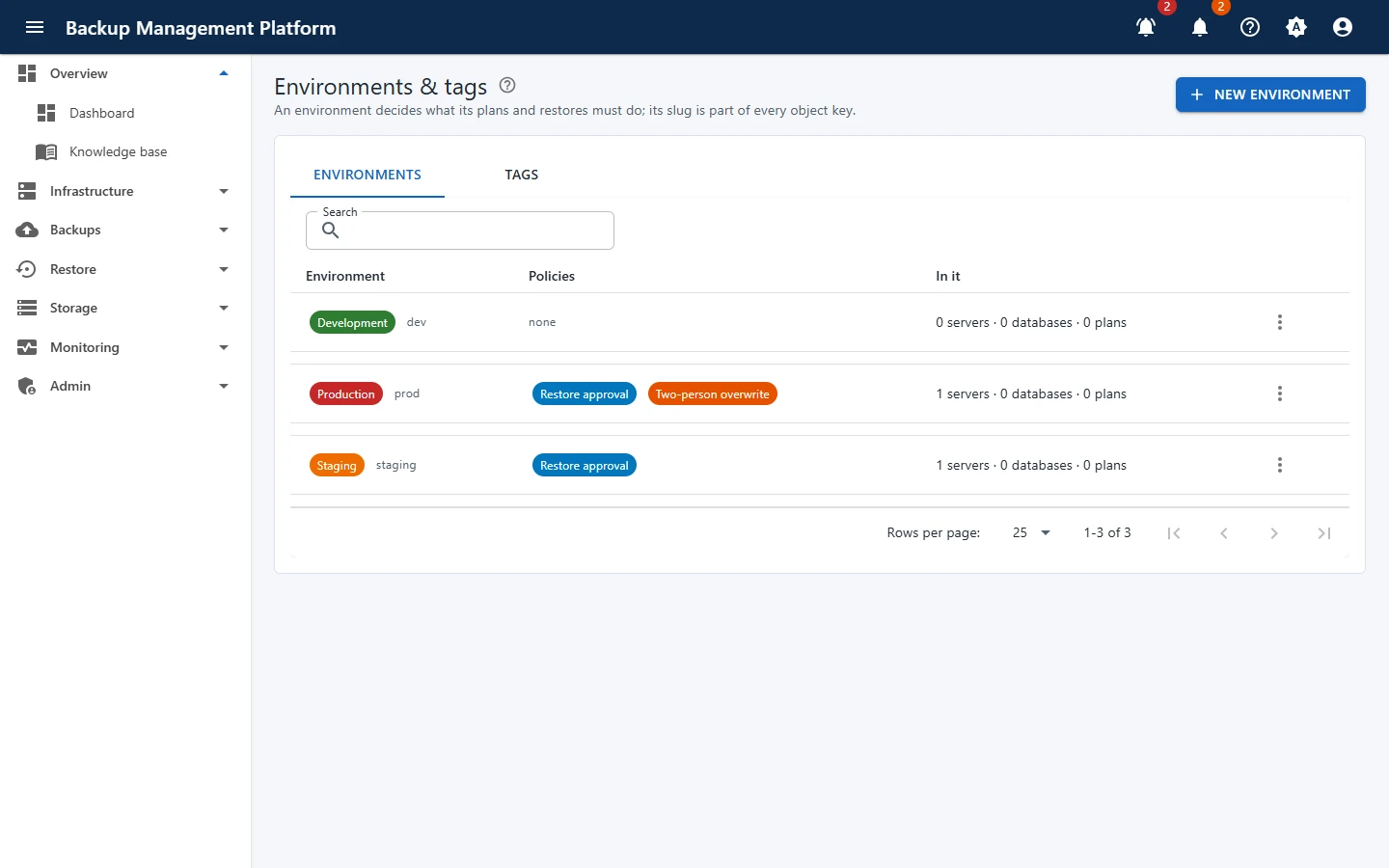Open the user account avatar menu
1389x868 pixels.
point(1343,27)
